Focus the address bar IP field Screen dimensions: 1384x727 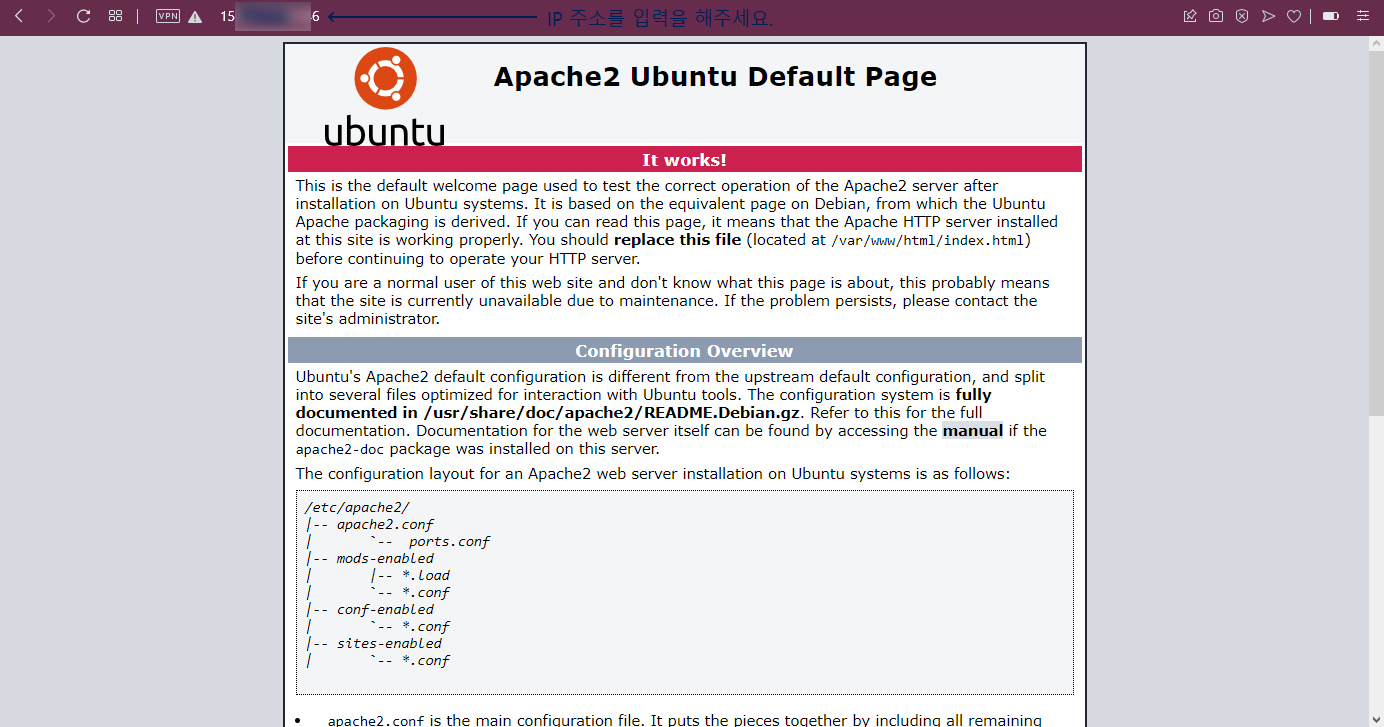click(270, 17)
